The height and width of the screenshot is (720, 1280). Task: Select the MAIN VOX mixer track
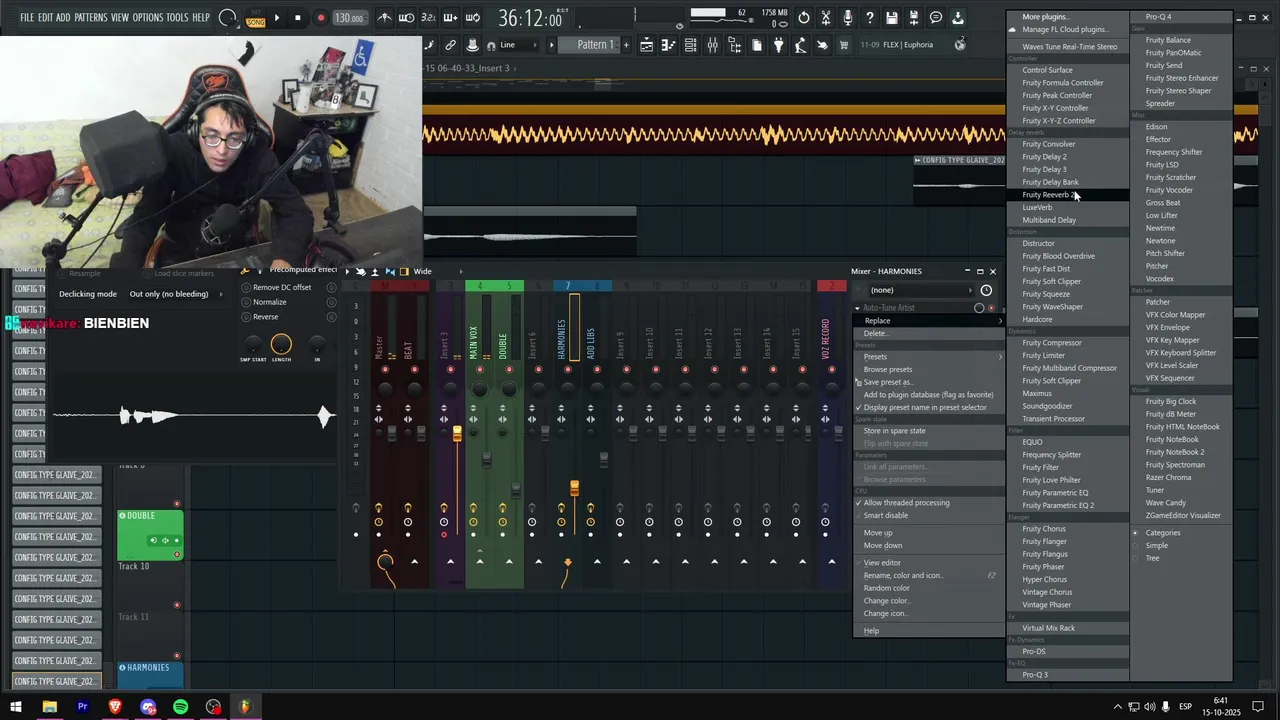473,342
